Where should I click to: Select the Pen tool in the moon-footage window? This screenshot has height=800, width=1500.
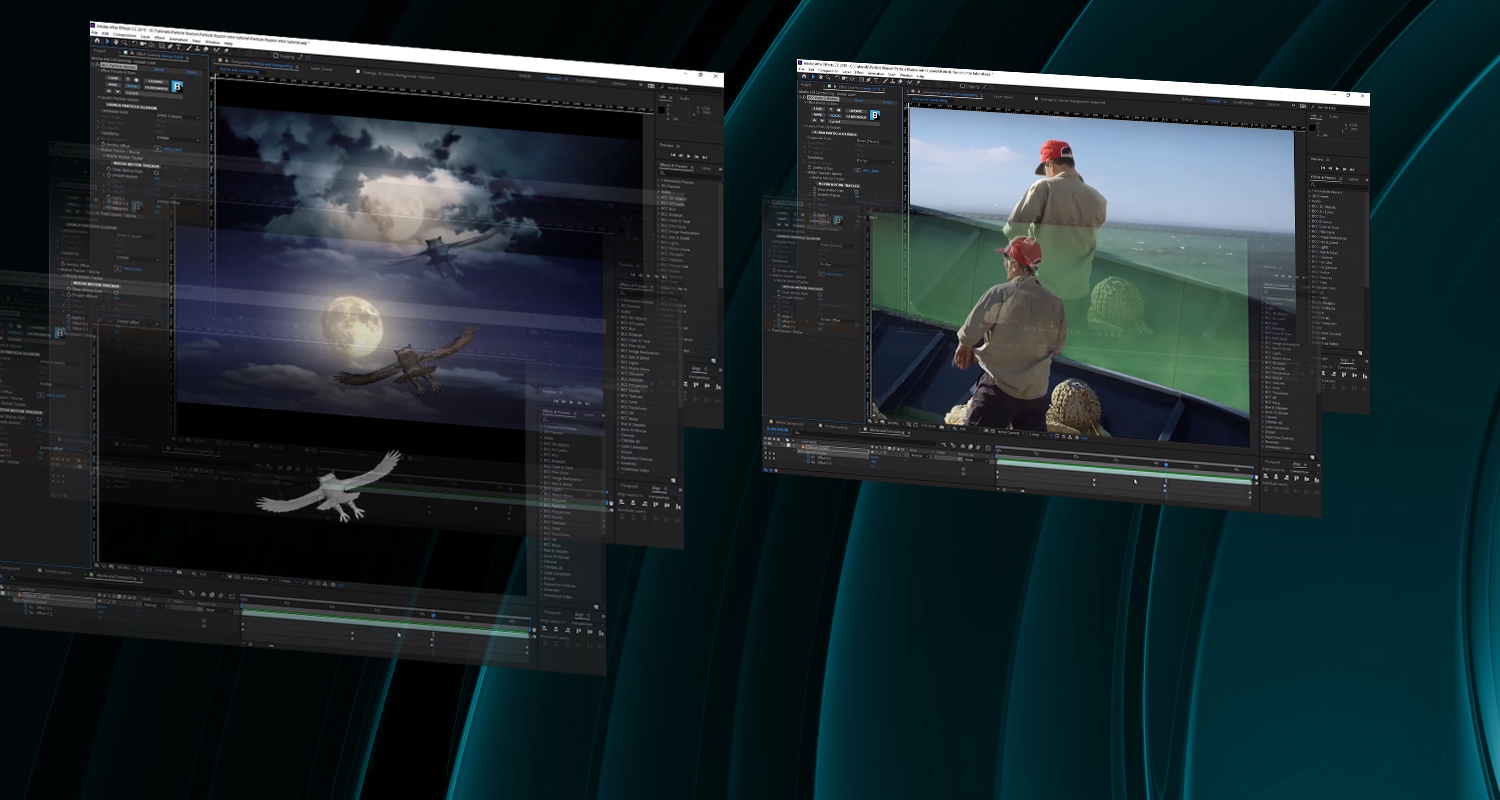(170, 46)
